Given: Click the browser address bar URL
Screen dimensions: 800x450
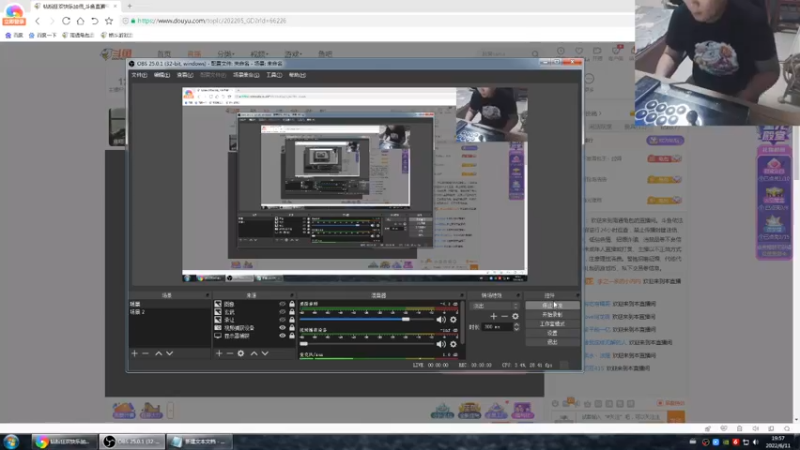Looking at the screenshot, I should 212,21.
